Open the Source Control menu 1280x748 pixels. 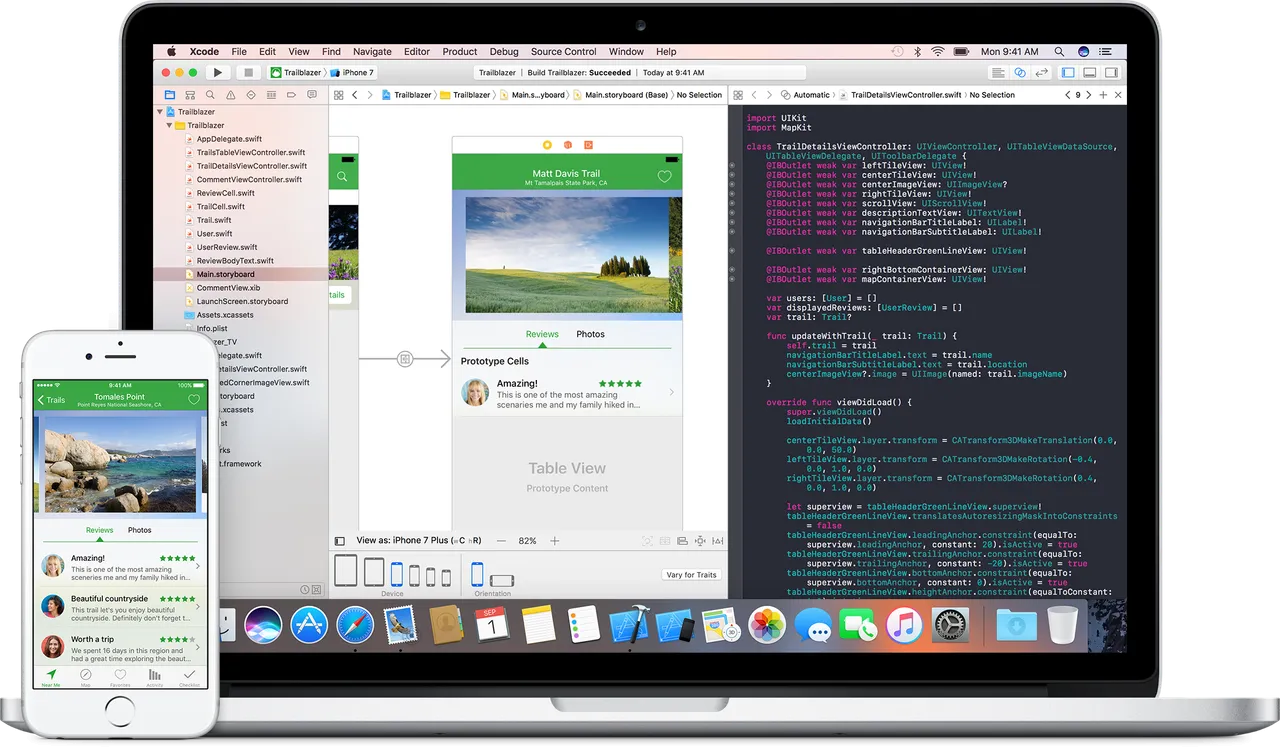[564, 52]
